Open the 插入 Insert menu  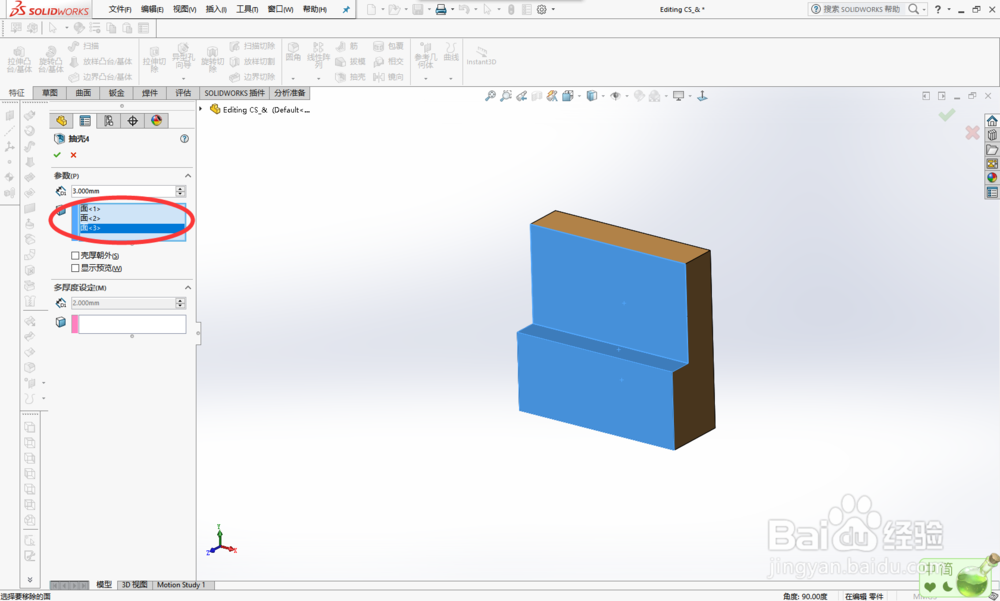click(x=216, y=9)
